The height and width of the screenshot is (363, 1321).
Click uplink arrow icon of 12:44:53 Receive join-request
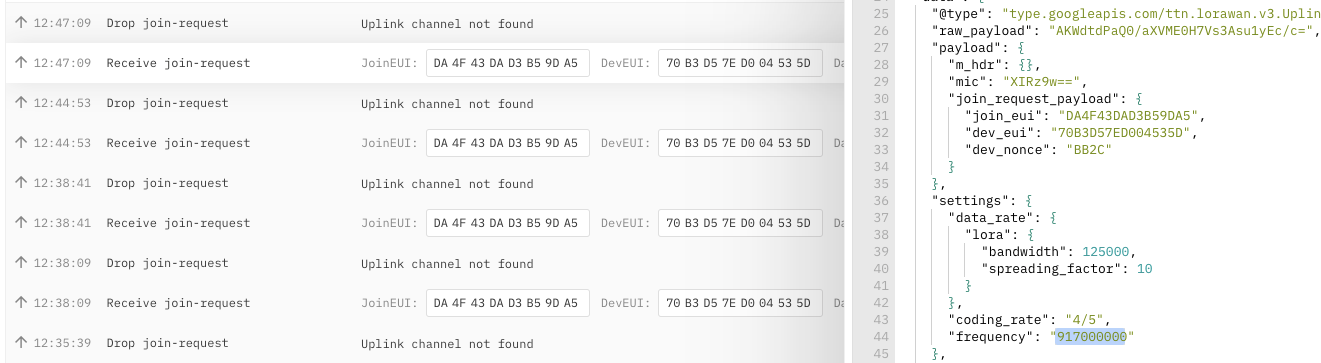pyautogui.click(x=21, y=143)
